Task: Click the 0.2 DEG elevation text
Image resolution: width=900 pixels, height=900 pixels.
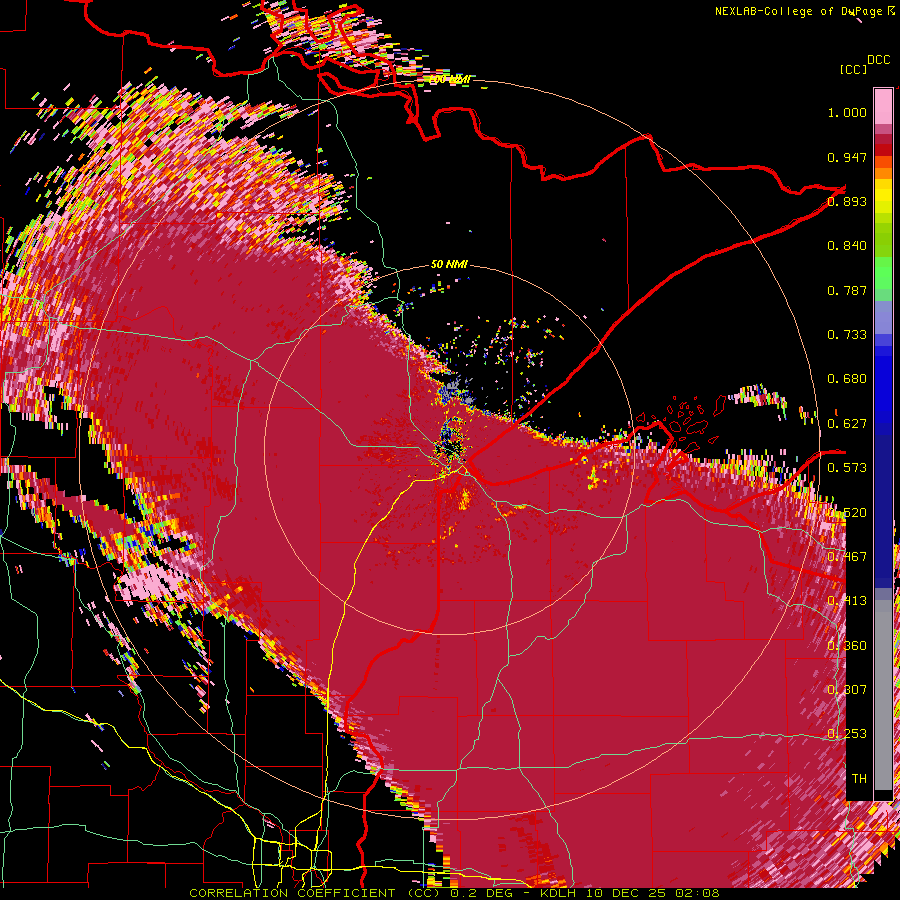Action: pos(481,893)
